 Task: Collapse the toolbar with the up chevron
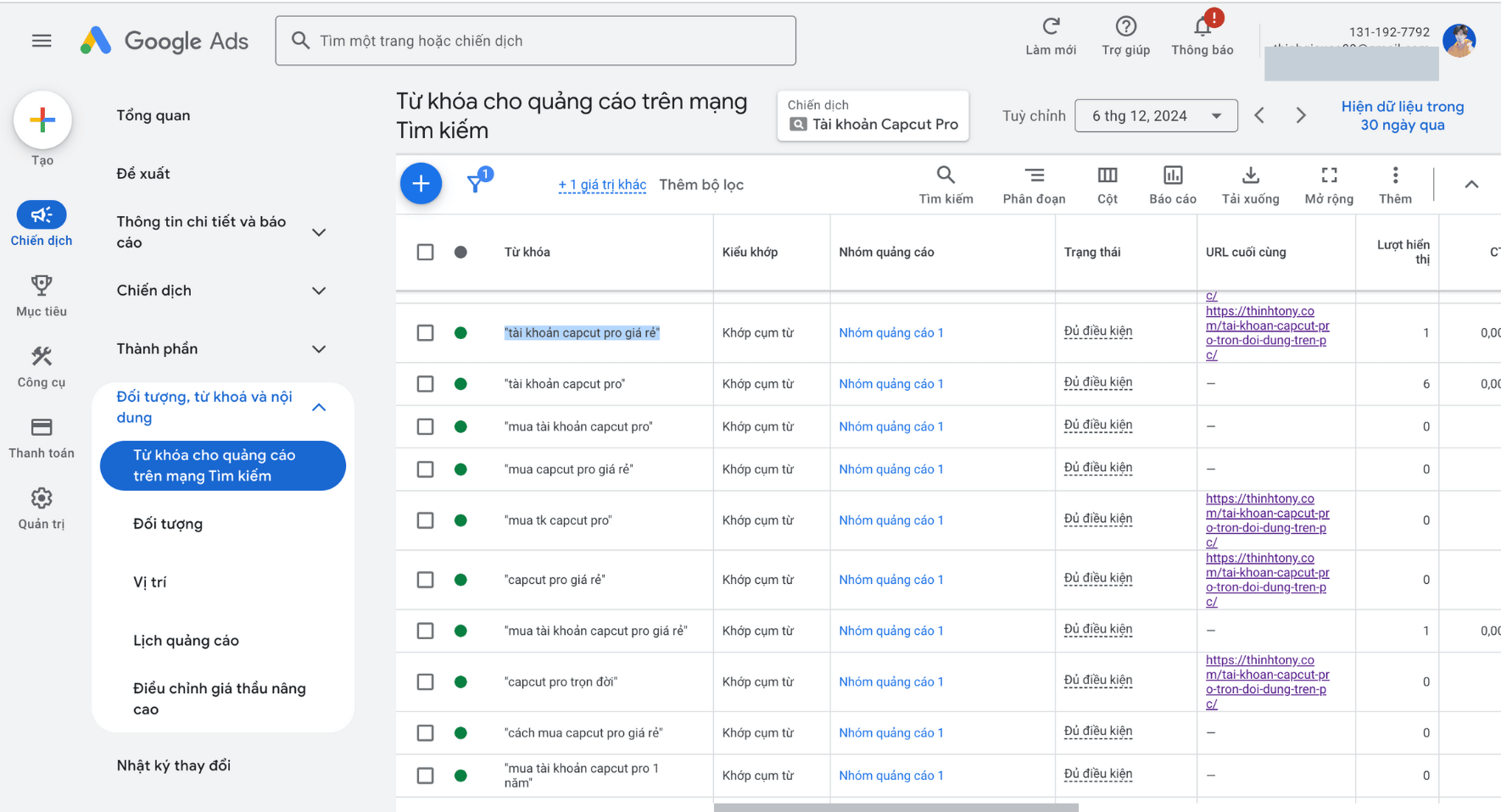[x=1471, y=184]
